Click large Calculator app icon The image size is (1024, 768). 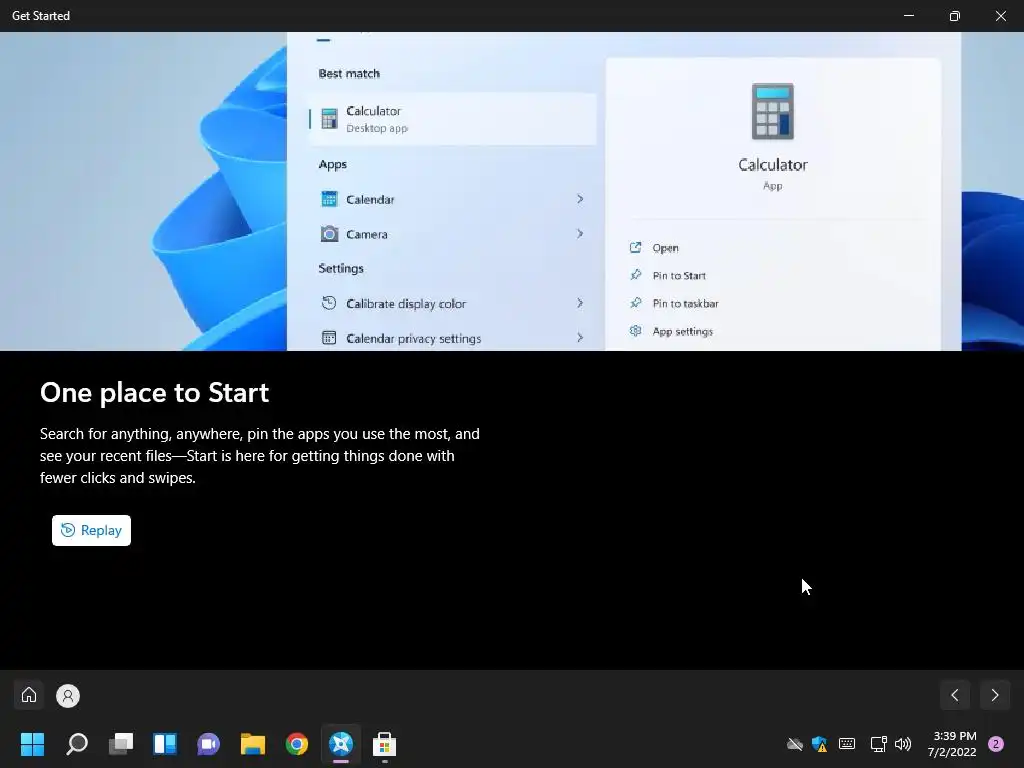pyautogui.click(x=773, y=111)
